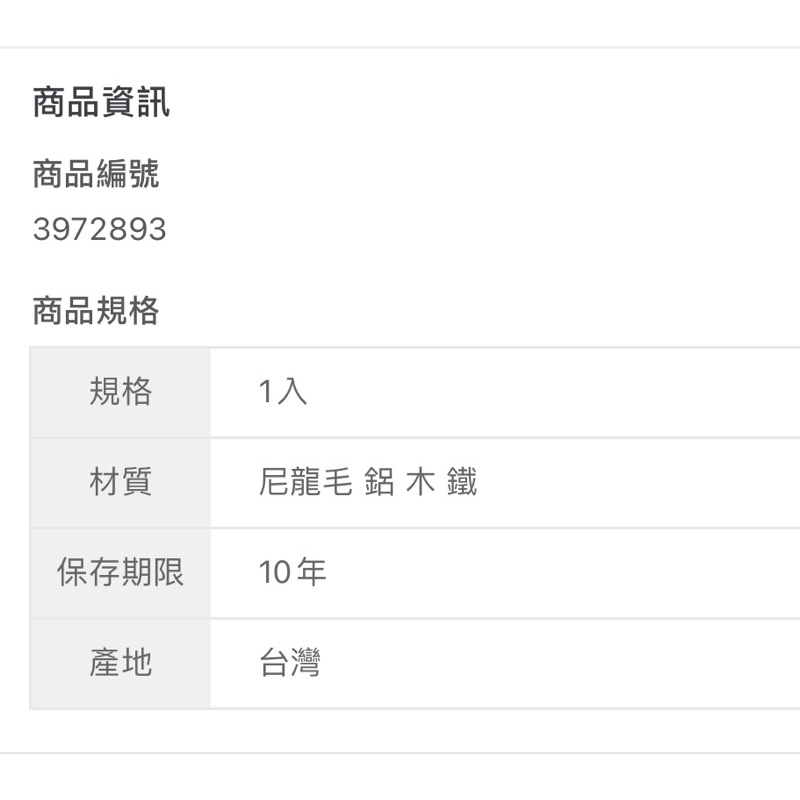
Task: Click the 保存期限 header cell
Action: 121,573
